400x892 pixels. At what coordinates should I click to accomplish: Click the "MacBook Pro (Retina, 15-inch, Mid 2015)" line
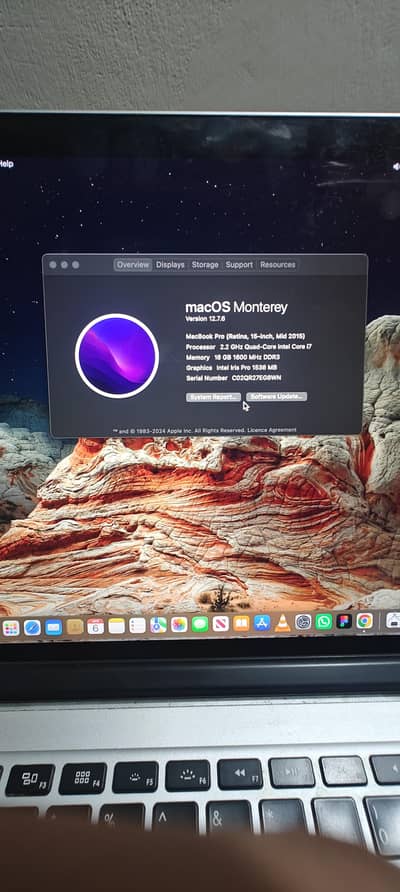tap(245, 336)
